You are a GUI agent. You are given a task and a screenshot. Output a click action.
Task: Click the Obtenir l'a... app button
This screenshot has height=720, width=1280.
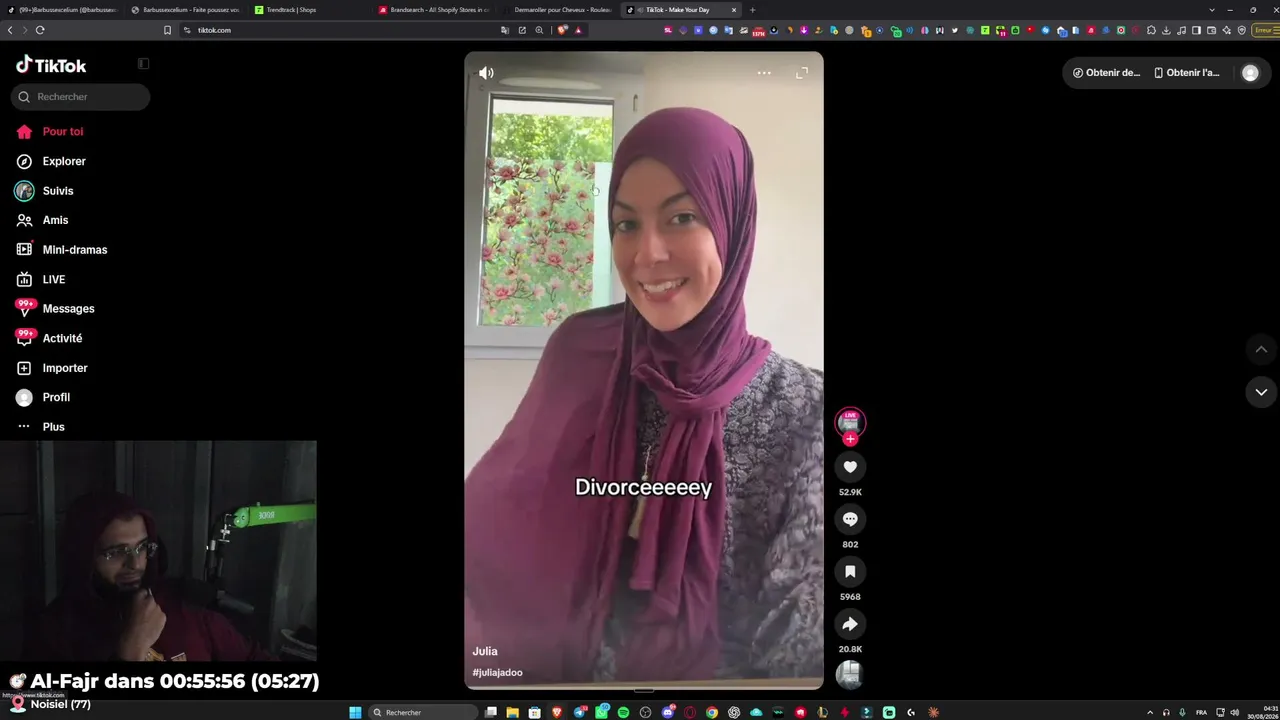point(1187,73)
